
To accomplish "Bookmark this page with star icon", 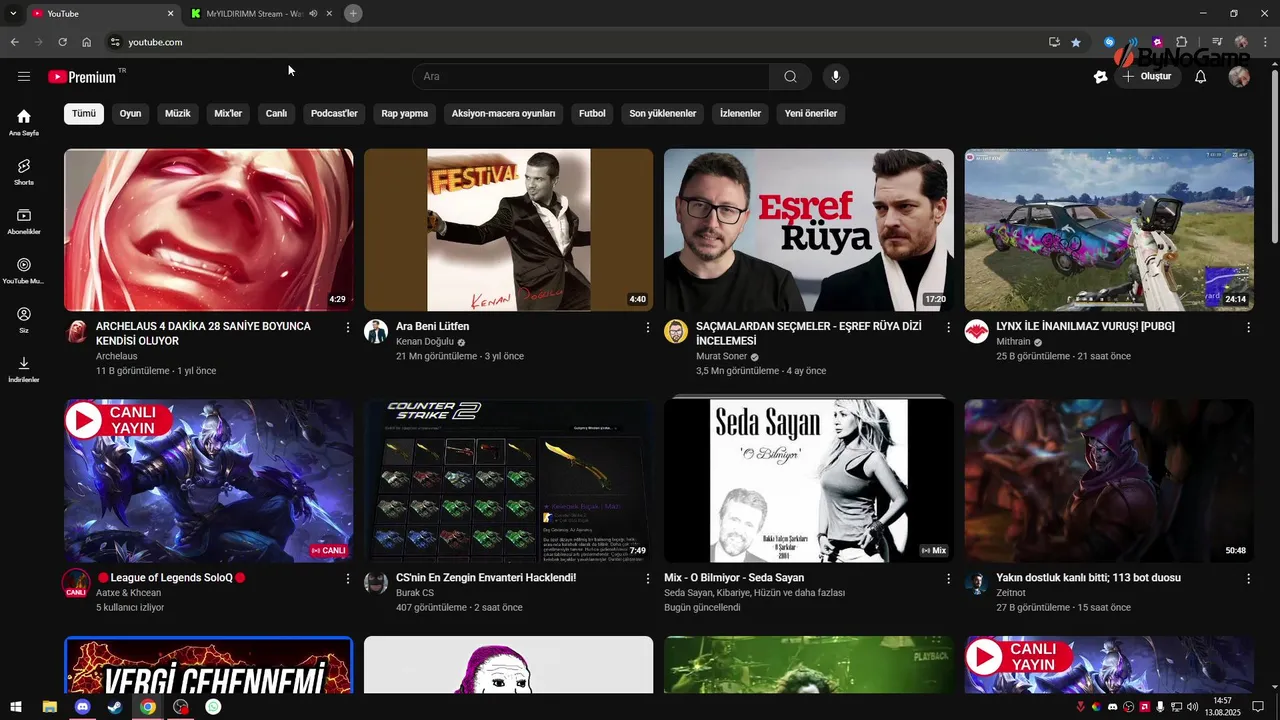I will point(1076,42).
